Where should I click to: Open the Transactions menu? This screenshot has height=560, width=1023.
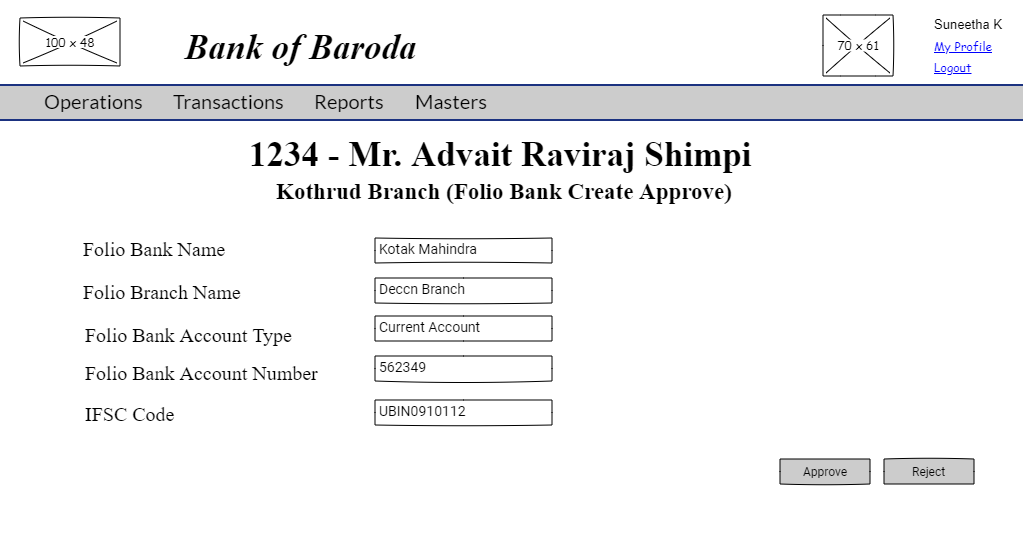click(228, 102)
